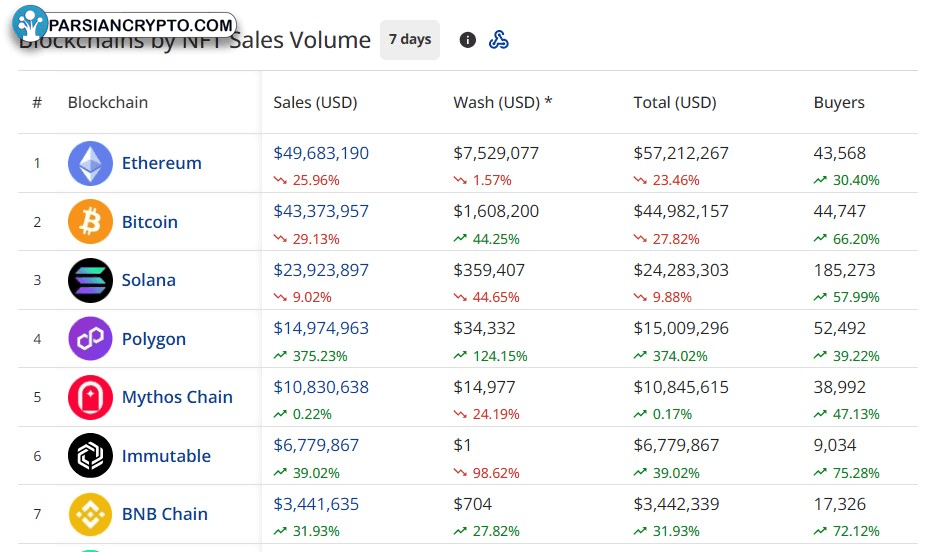Open the Bitcoin blockchain link
925x552 pixels.
coord(150,222)
